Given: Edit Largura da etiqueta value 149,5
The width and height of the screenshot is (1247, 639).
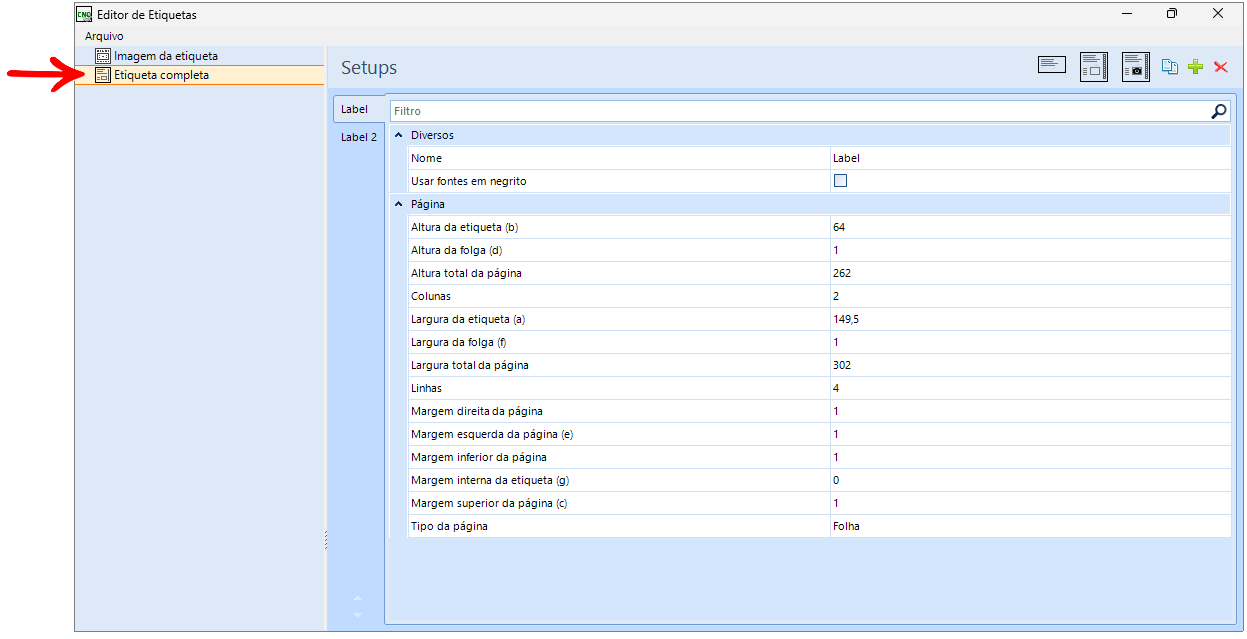Looking at the screenshot, I should (1030, 319).
